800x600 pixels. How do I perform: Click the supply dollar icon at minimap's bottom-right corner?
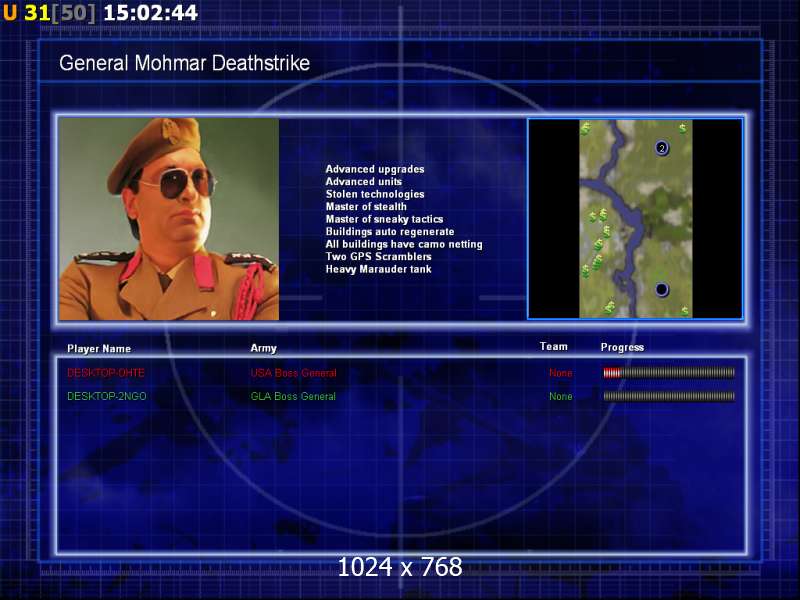[685, 310]
